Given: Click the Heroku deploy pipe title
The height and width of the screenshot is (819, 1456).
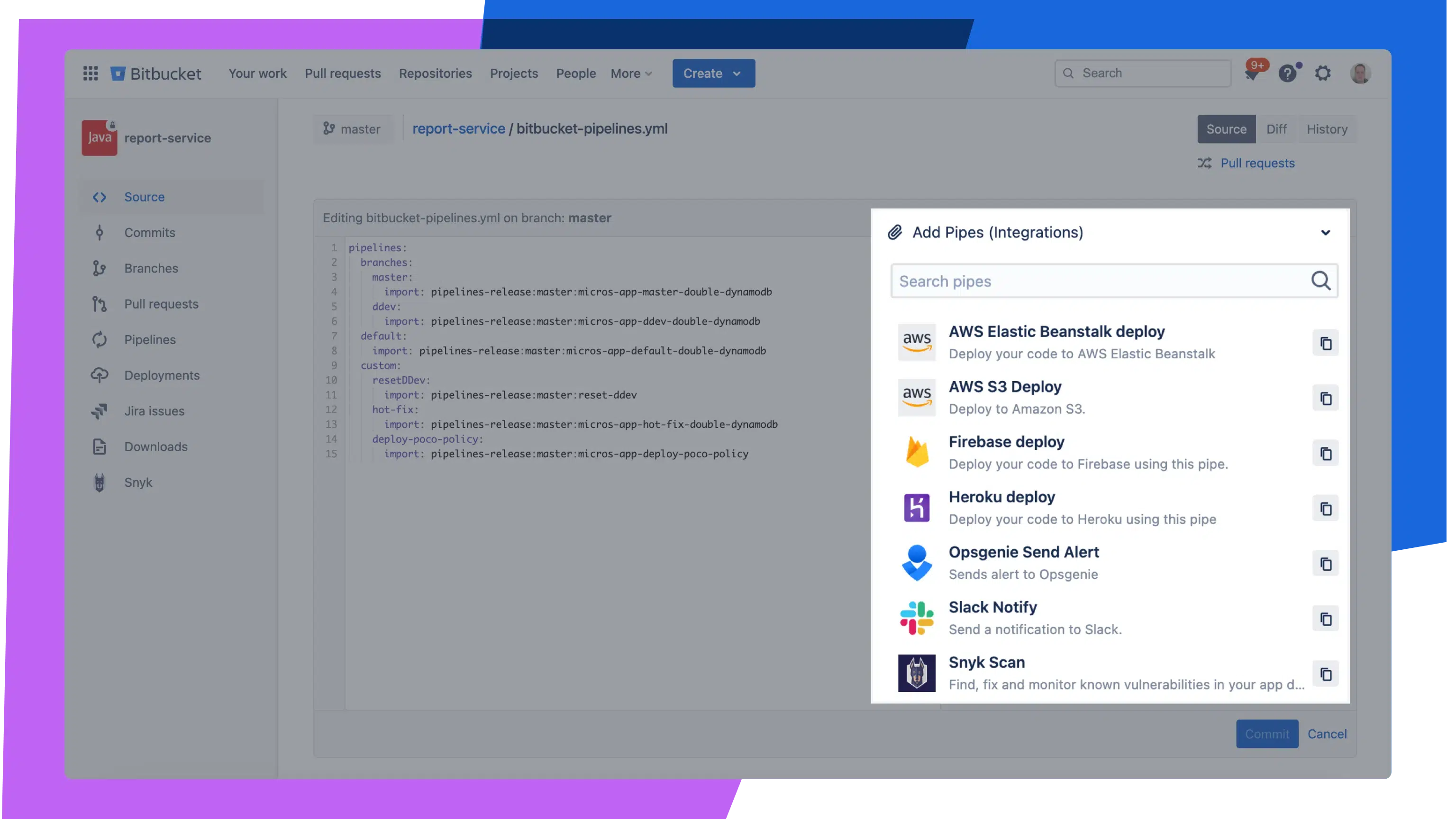Looking at the screenshot, I should point(1001,497).
